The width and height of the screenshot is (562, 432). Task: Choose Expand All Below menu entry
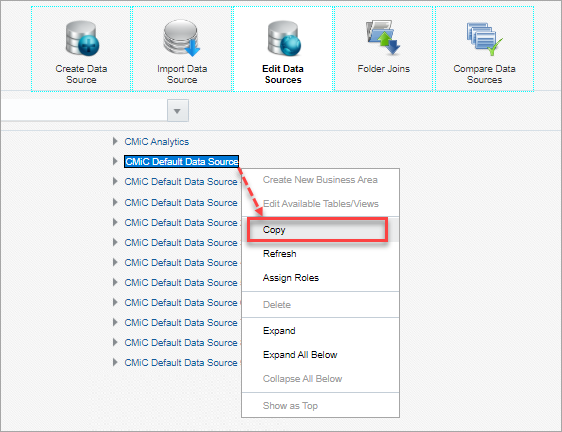[320, 355]
